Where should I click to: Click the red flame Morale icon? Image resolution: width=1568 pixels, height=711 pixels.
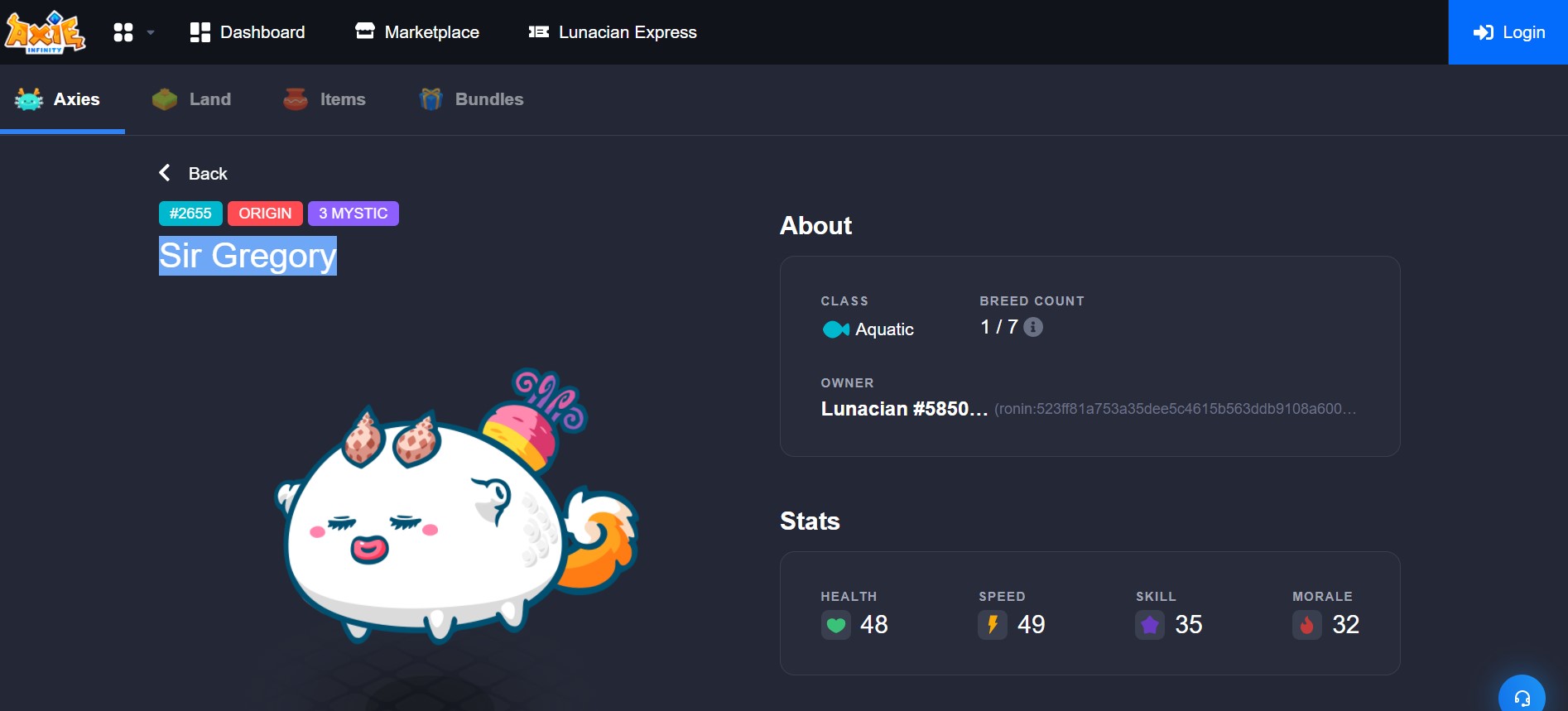tap(1307, 625)
